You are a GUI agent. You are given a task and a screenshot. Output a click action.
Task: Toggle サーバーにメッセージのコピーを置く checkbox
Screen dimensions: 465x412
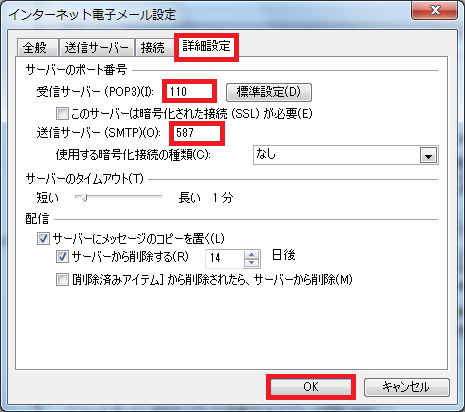pyautogui.click(x=43, y=239)
